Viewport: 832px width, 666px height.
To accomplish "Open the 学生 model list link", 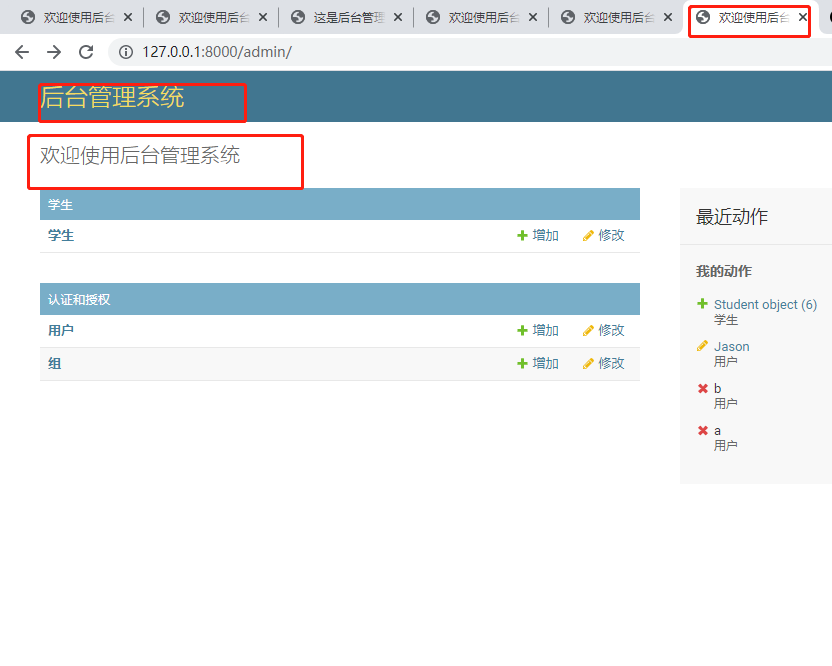I will [x=61, y=236].
